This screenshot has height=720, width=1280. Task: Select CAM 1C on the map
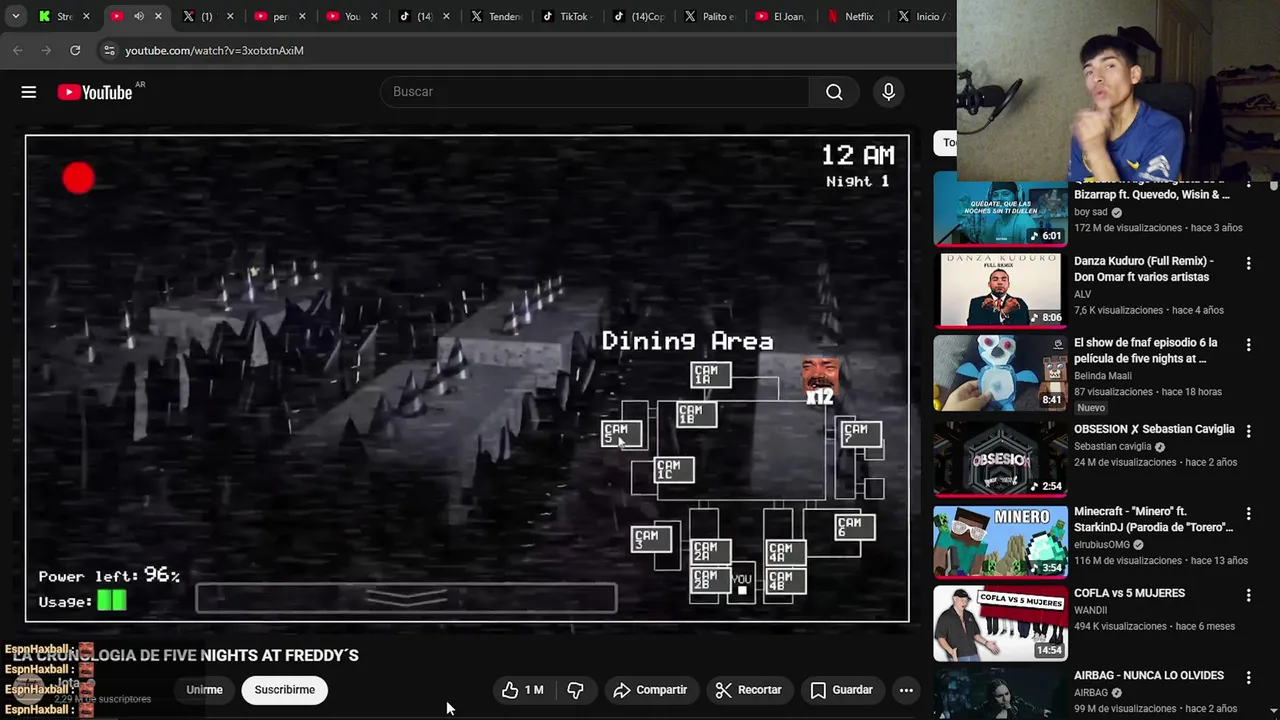tap(674, 469)
